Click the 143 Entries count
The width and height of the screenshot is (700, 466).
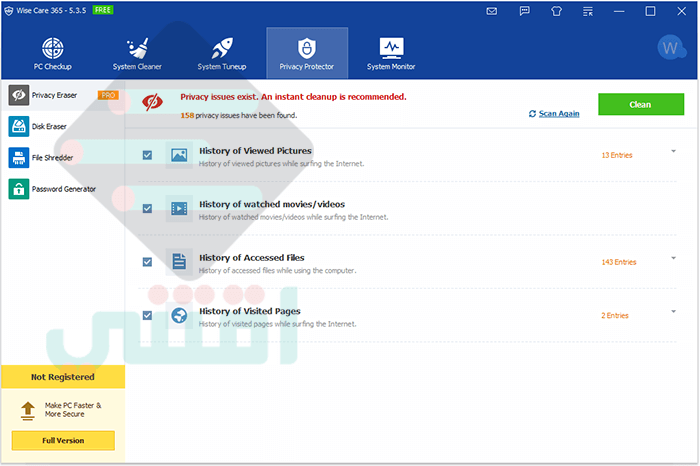pyautogui.click(x=619, y=262)
